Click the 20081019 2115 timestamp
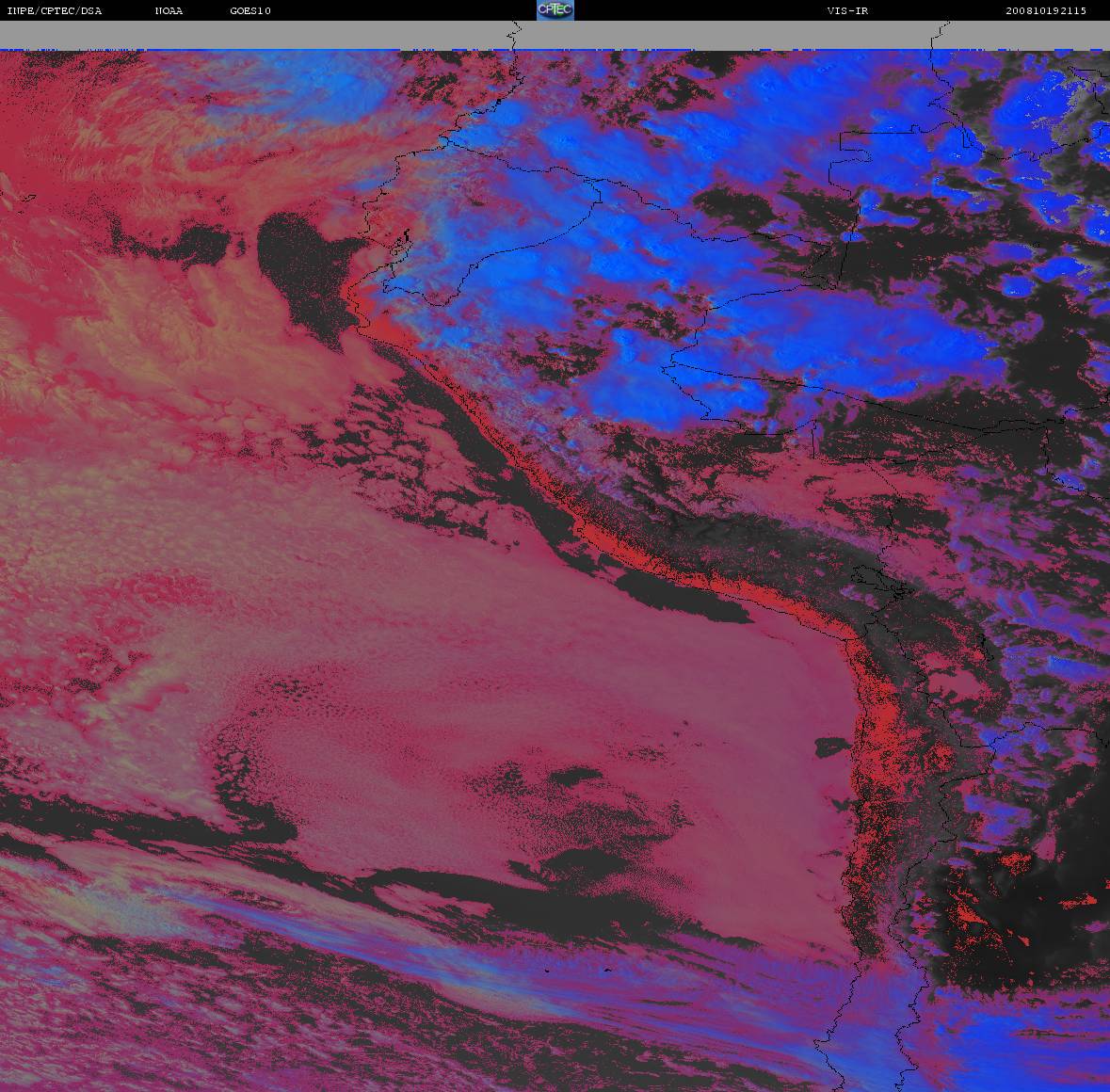 pyautogui.click(x=1046, y=10)
